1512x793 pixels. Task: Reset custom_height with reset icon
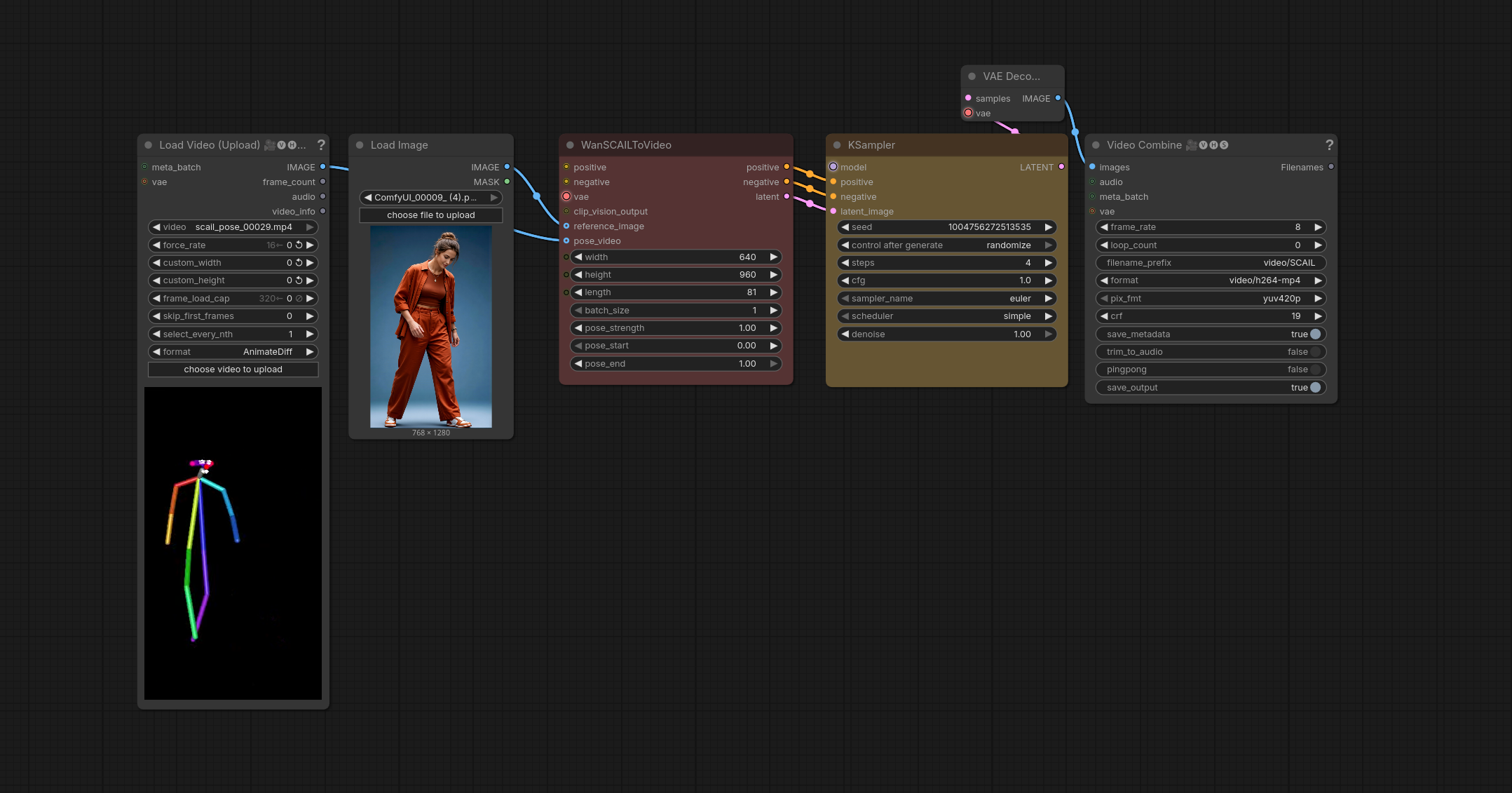(x=299, y=280)
